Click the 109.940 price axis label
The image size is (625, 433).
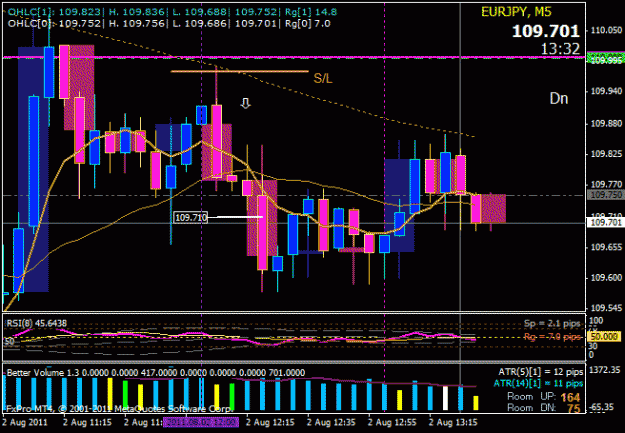605,92
